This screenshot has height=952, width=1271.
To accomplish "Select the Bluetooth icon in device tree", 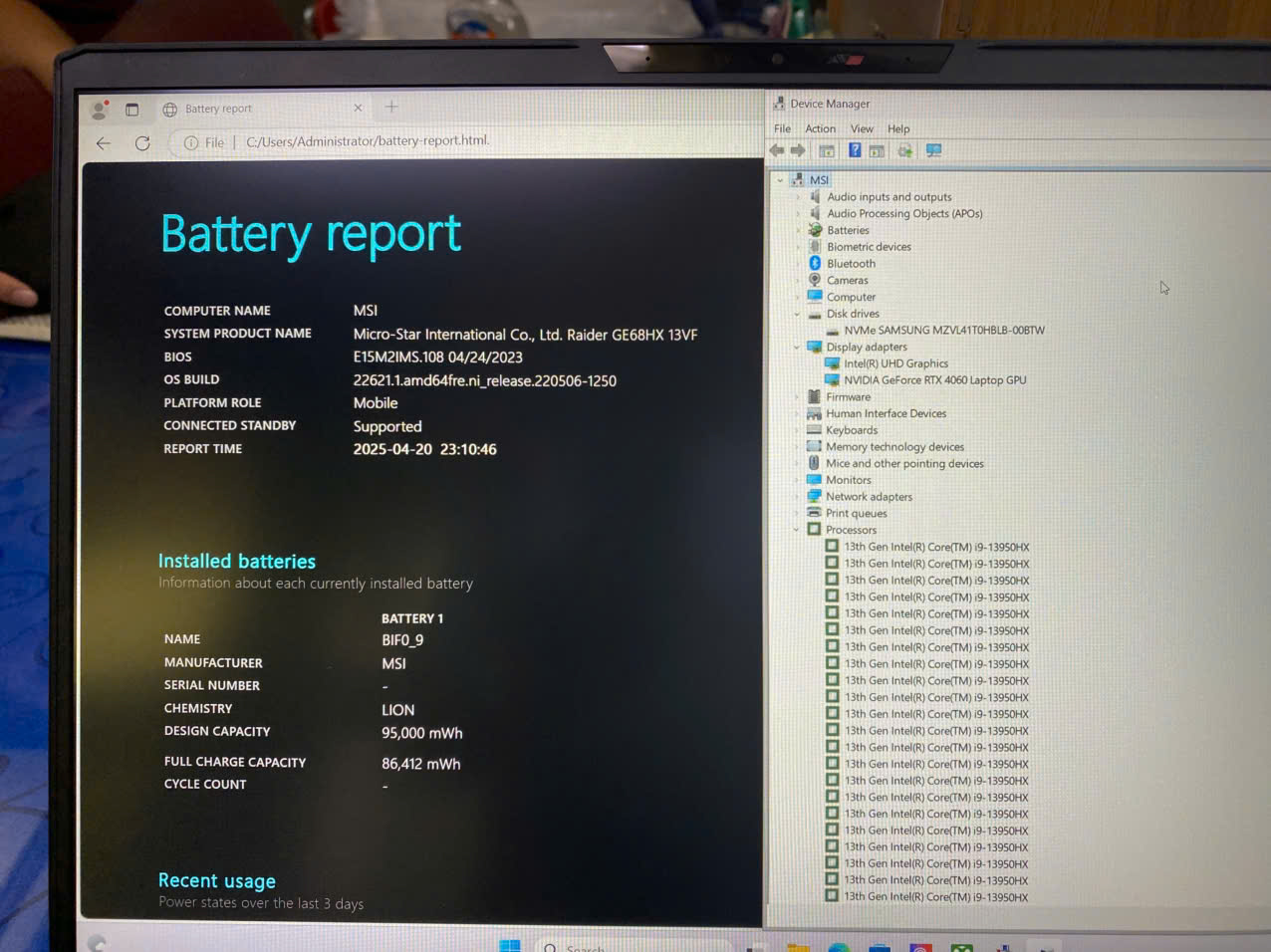I will (x=815, y=263).
